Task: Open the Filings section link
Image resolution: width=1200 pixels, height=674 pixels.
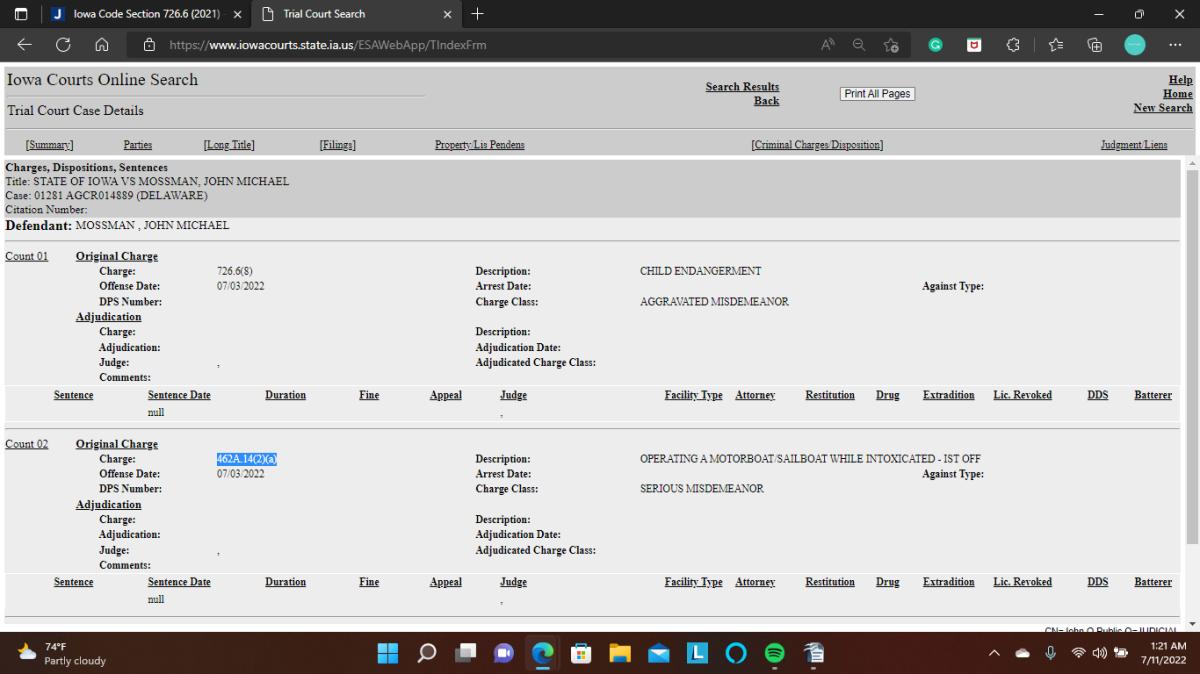Action: coord(338,145)
